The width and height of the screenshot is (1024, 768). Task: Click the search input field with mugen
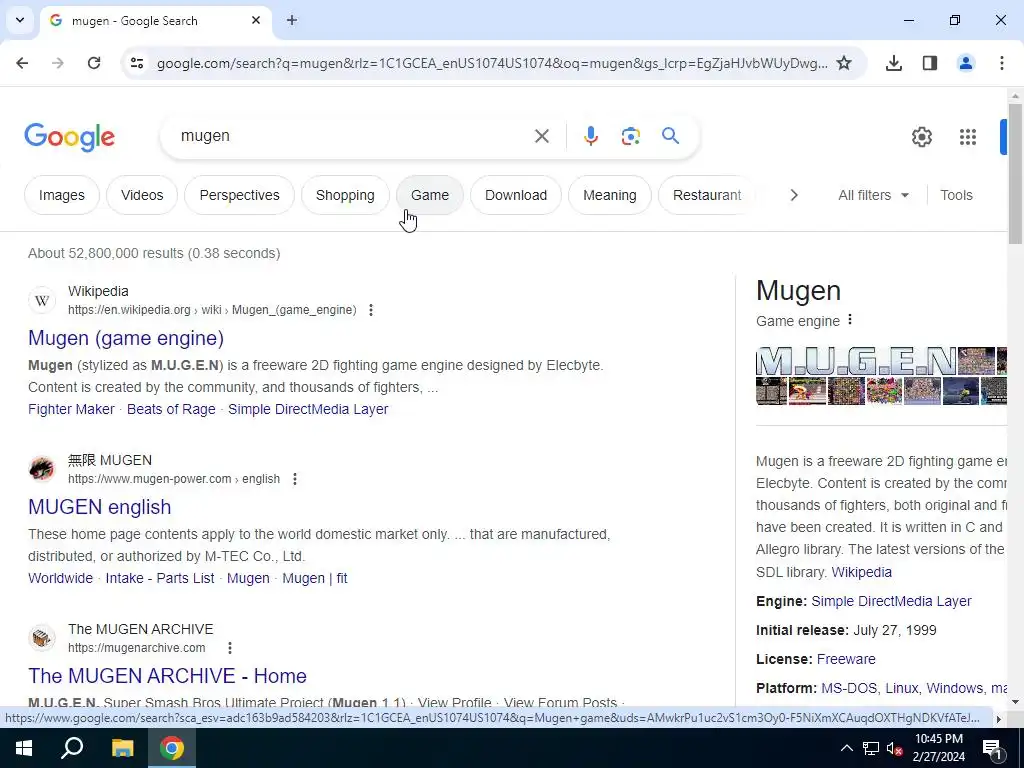click(353, 136)
